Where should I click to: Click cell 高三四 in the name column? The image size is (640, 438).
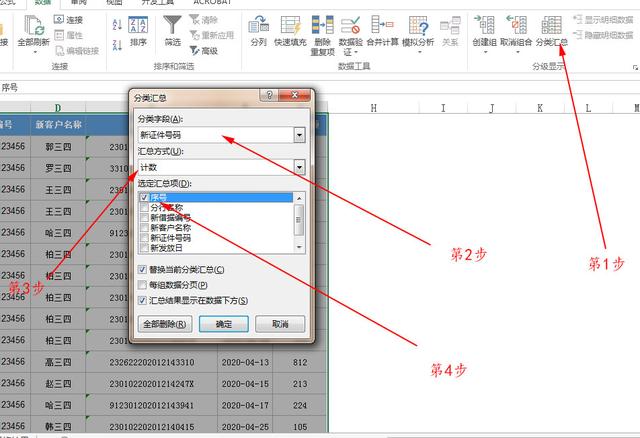point(58,362)
